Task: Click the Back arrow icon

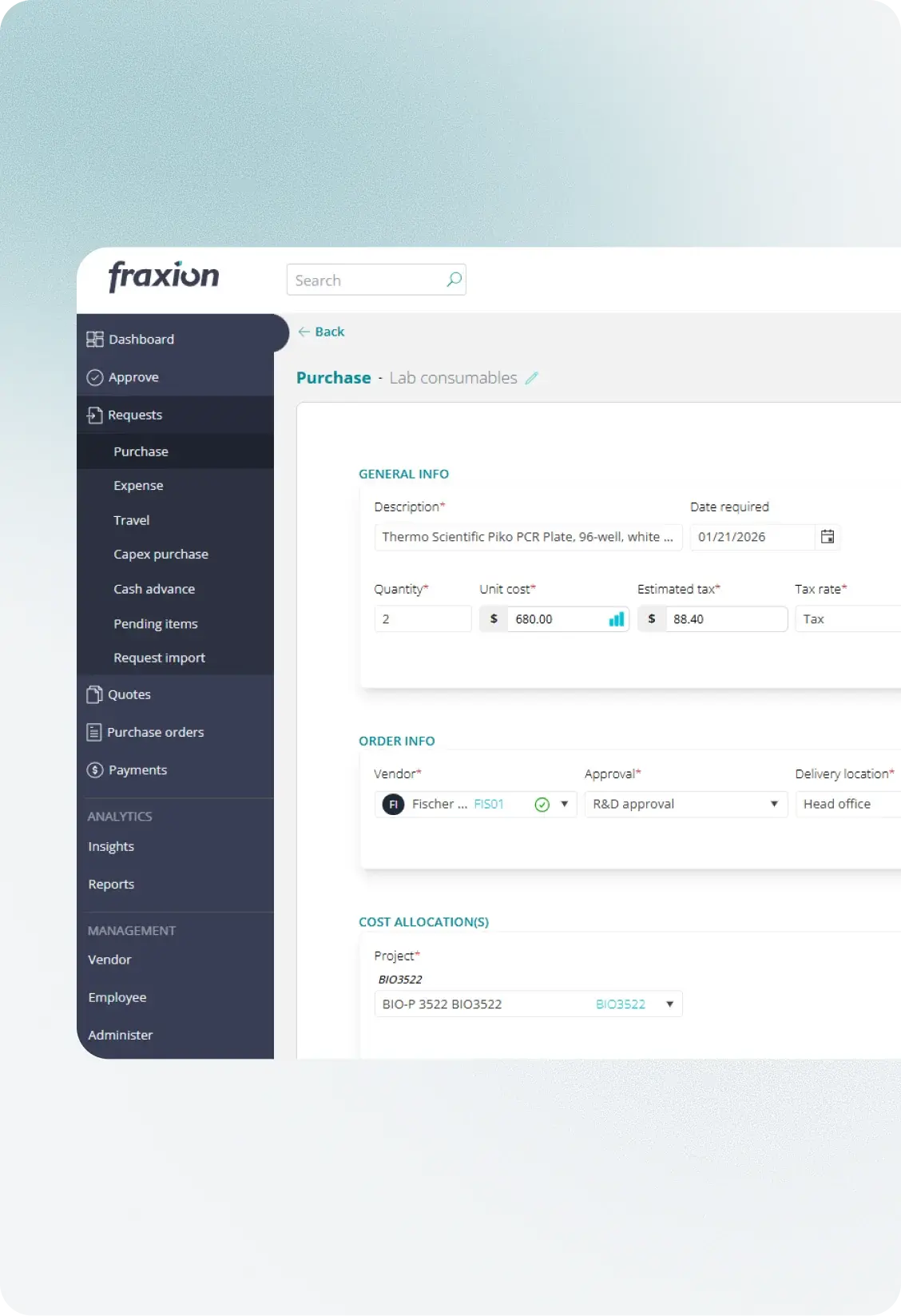Action: [304, 332]
